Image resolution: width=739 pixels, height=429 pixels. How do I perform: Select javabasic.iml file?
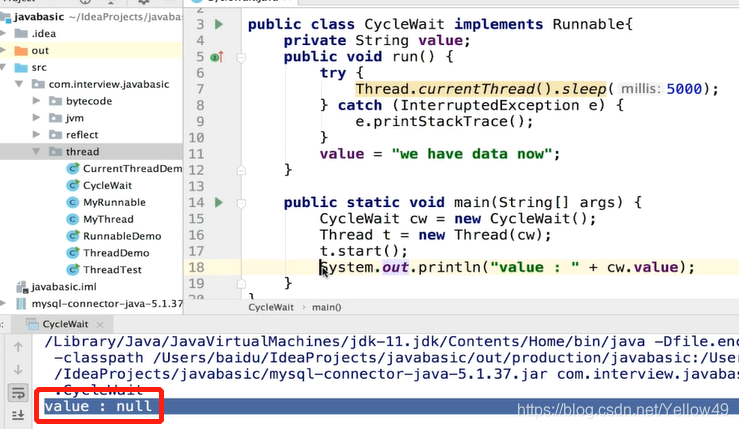pyautogui.click(x=64, y=287)
